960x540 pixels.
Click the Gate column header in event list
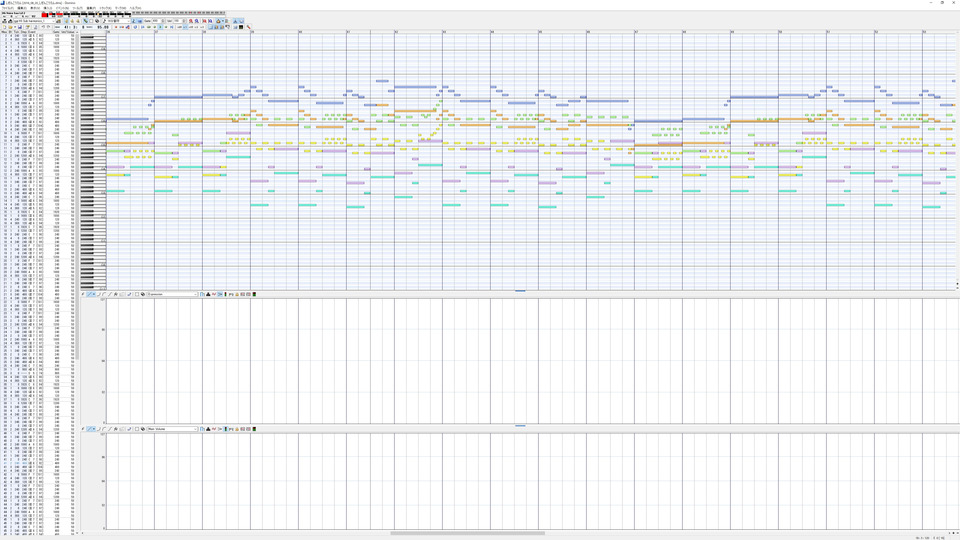(56, 32)
